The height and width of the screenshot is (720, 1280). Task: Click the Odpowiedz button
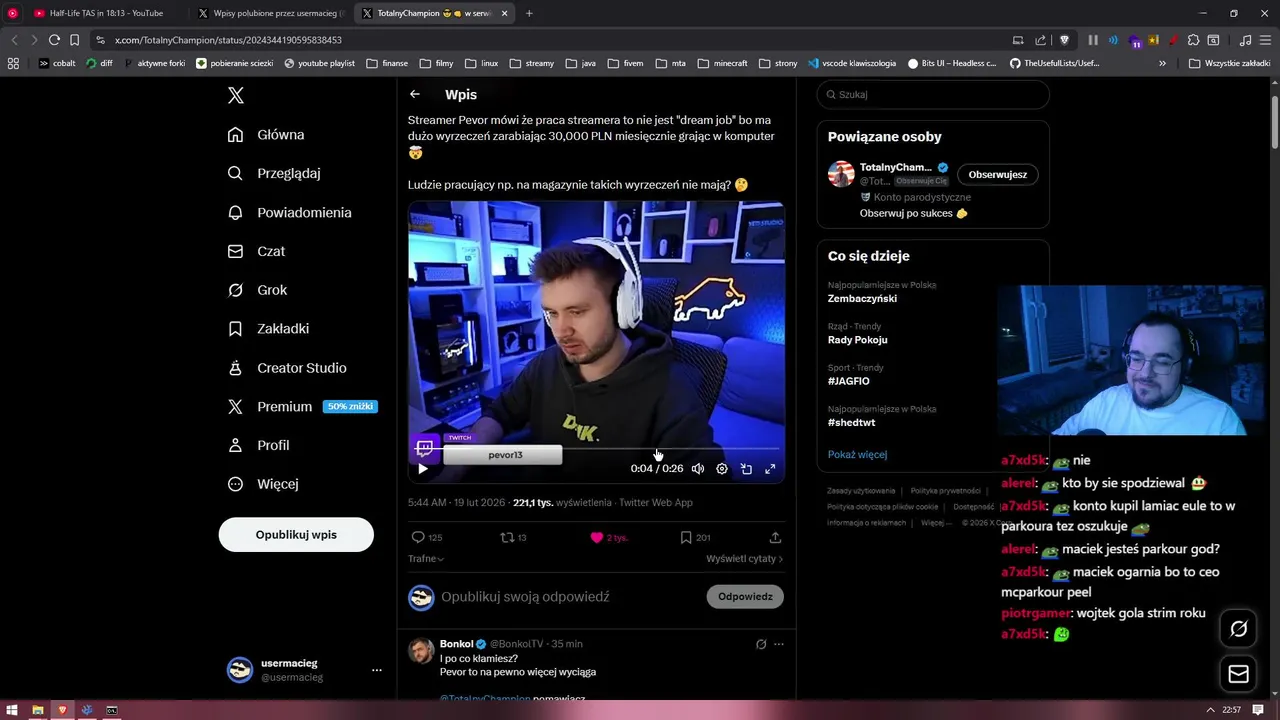point(745,596)
